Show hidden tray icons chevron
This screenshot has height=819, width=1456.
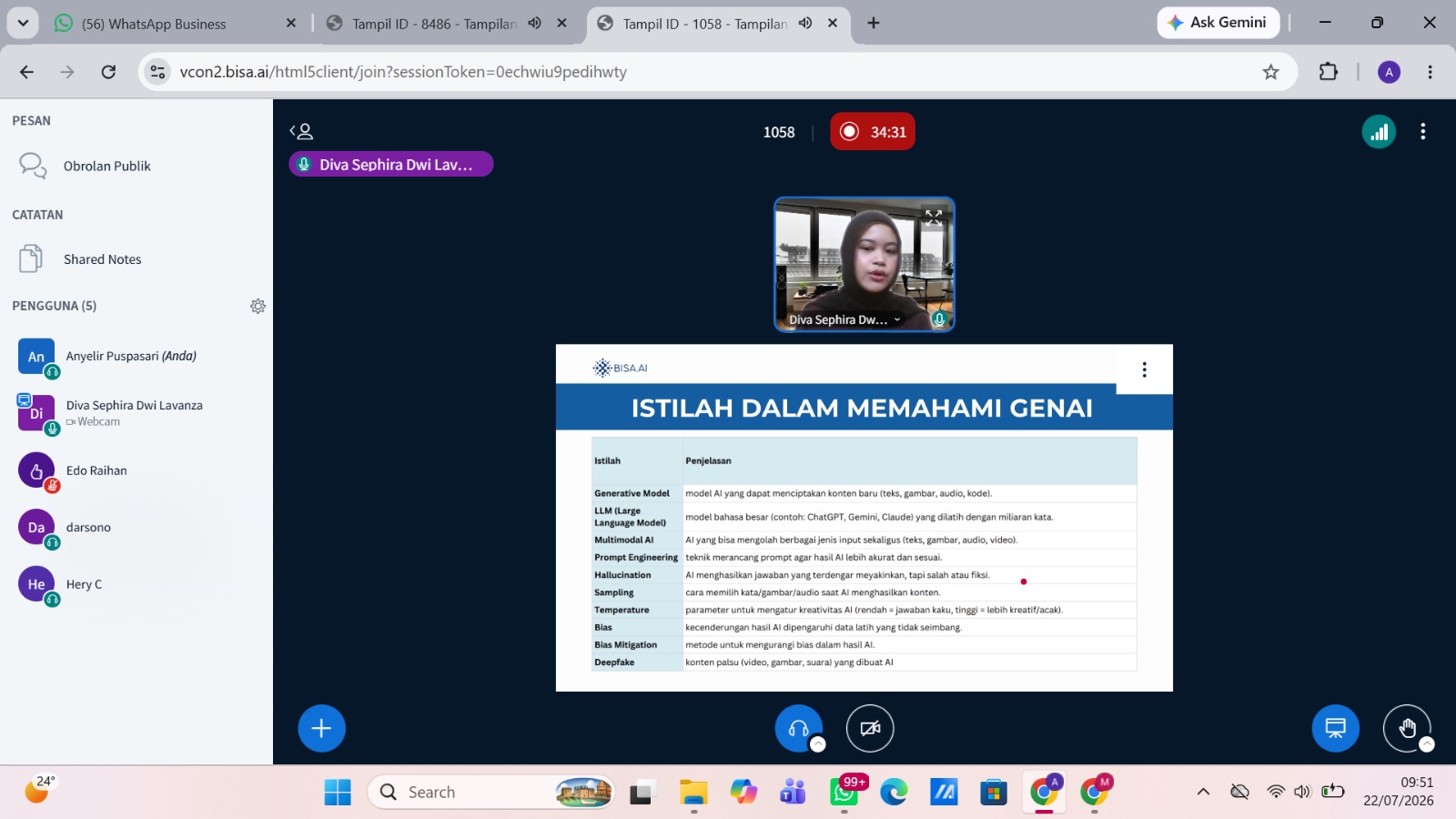(1203, 792)
